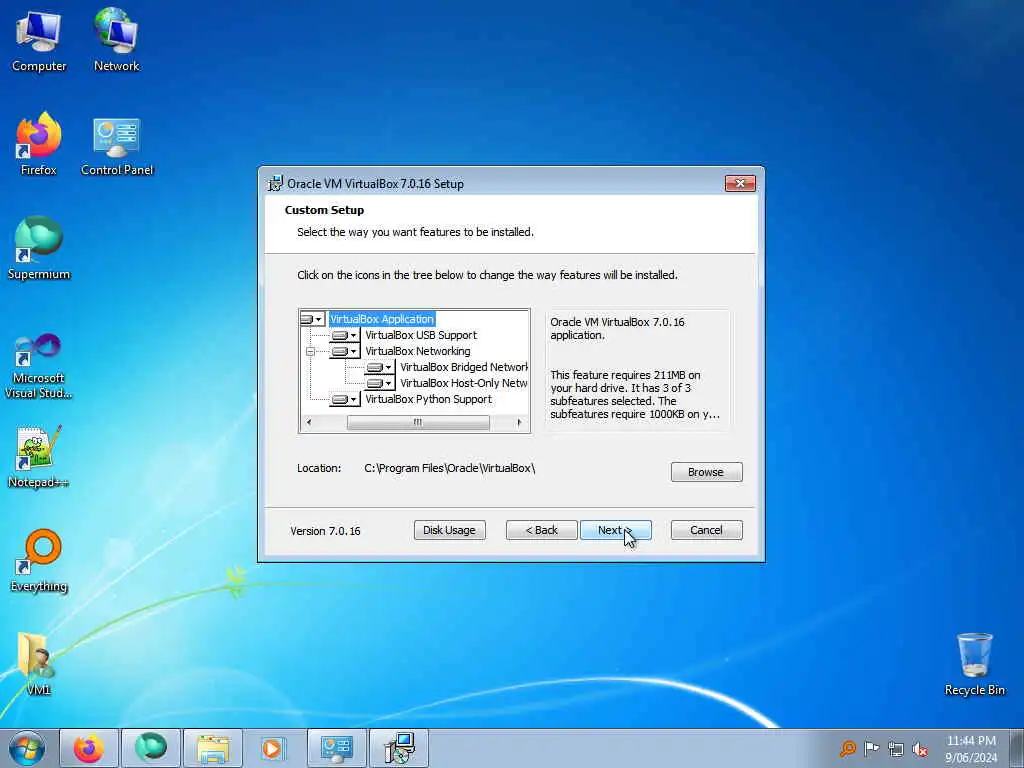Select VirtualBox USB Support tree item
The width and height of the screenshot is (1024, 768).
point(421,335)
